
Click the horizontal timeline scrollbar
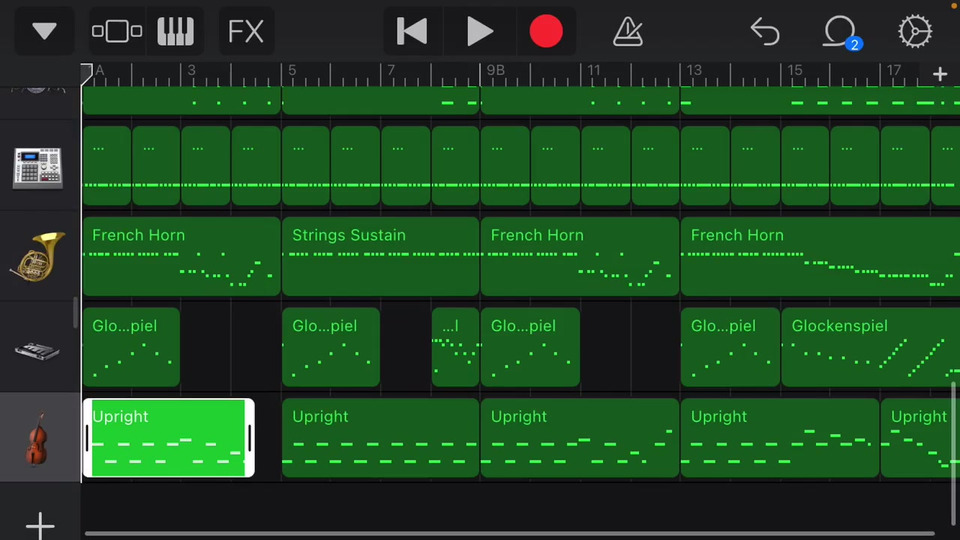click(x=509, y=534)
